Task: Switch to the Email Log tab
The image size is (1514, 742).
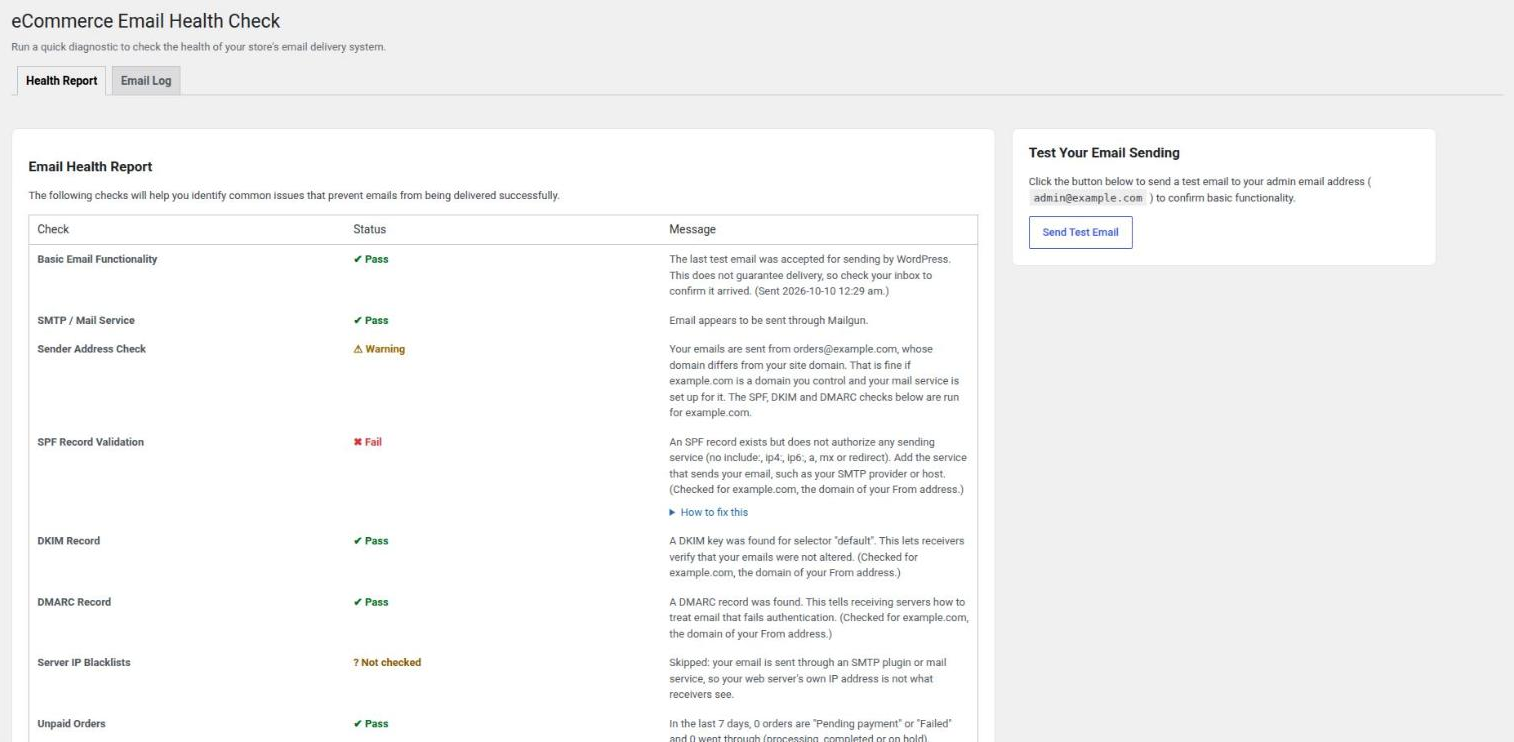Action: 146,81
